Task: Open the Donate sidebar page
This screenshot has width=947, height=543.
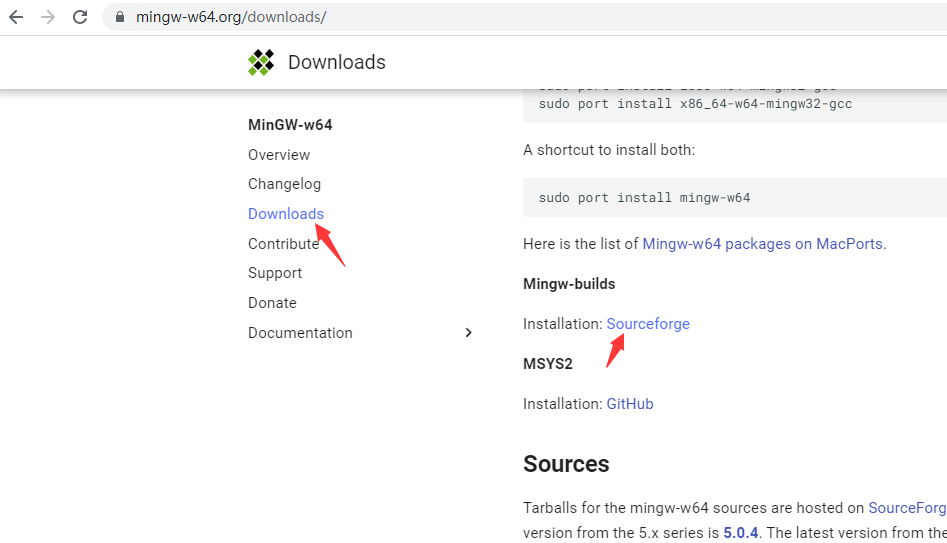Action: coord(272,303)
